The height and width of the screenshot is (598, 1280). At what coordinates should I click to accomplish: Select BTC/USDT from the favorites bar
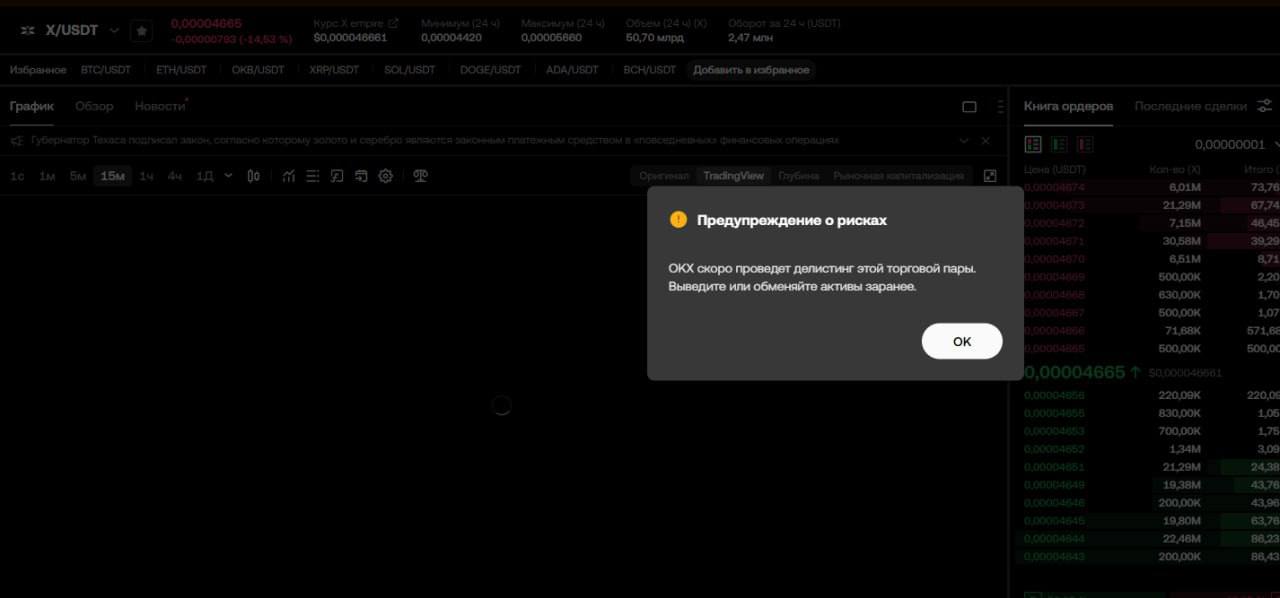(106, 70)
